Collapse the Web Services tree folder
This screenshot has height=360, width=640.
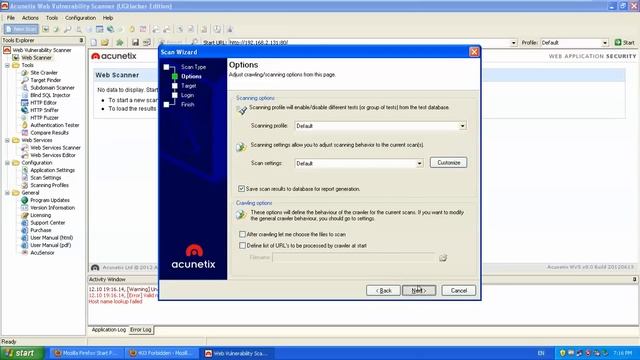pos(7,140)
